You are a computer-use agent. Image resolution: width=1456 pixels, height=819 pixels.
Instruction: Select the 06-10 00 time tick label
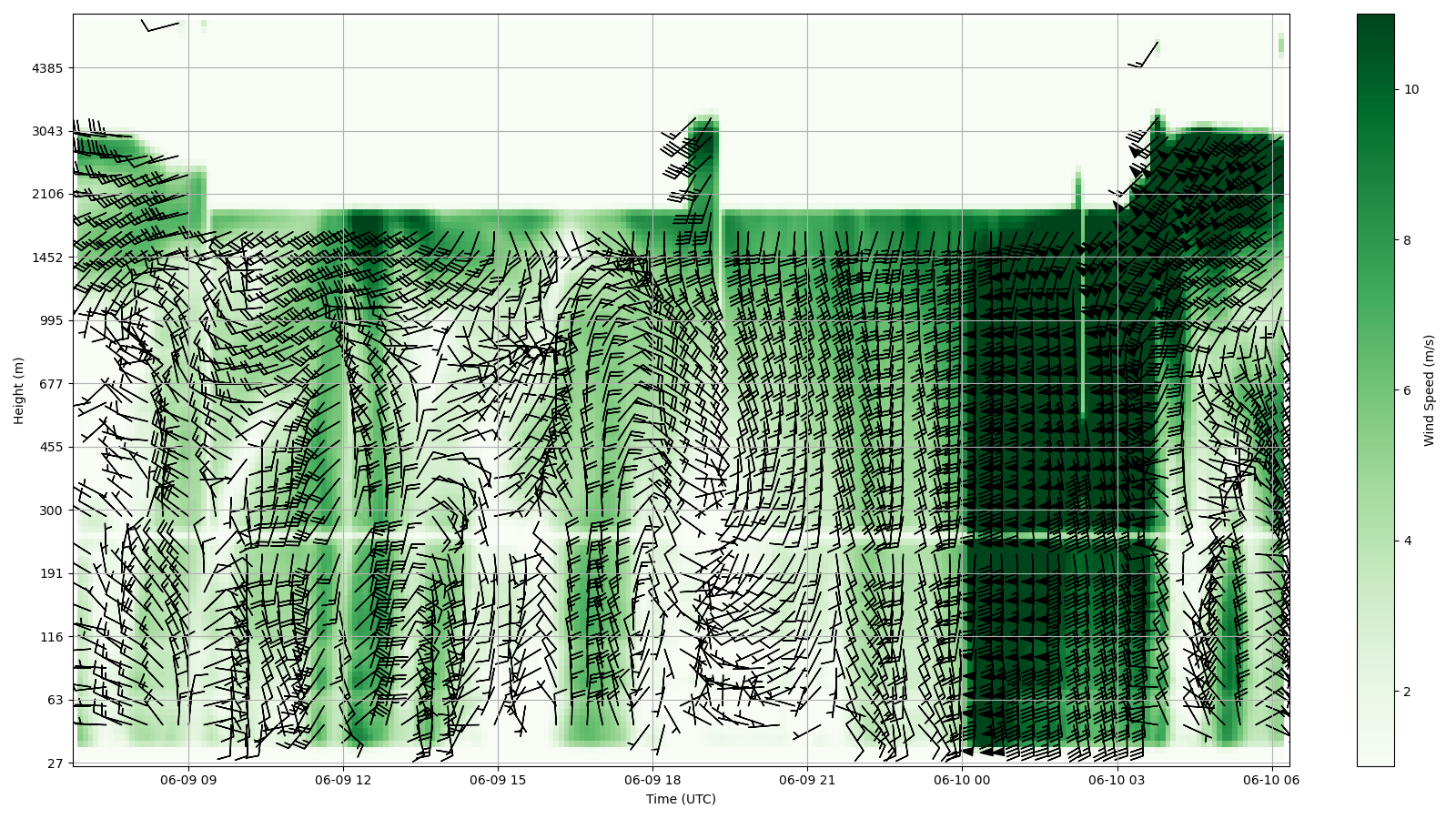[x=962, y=780]
